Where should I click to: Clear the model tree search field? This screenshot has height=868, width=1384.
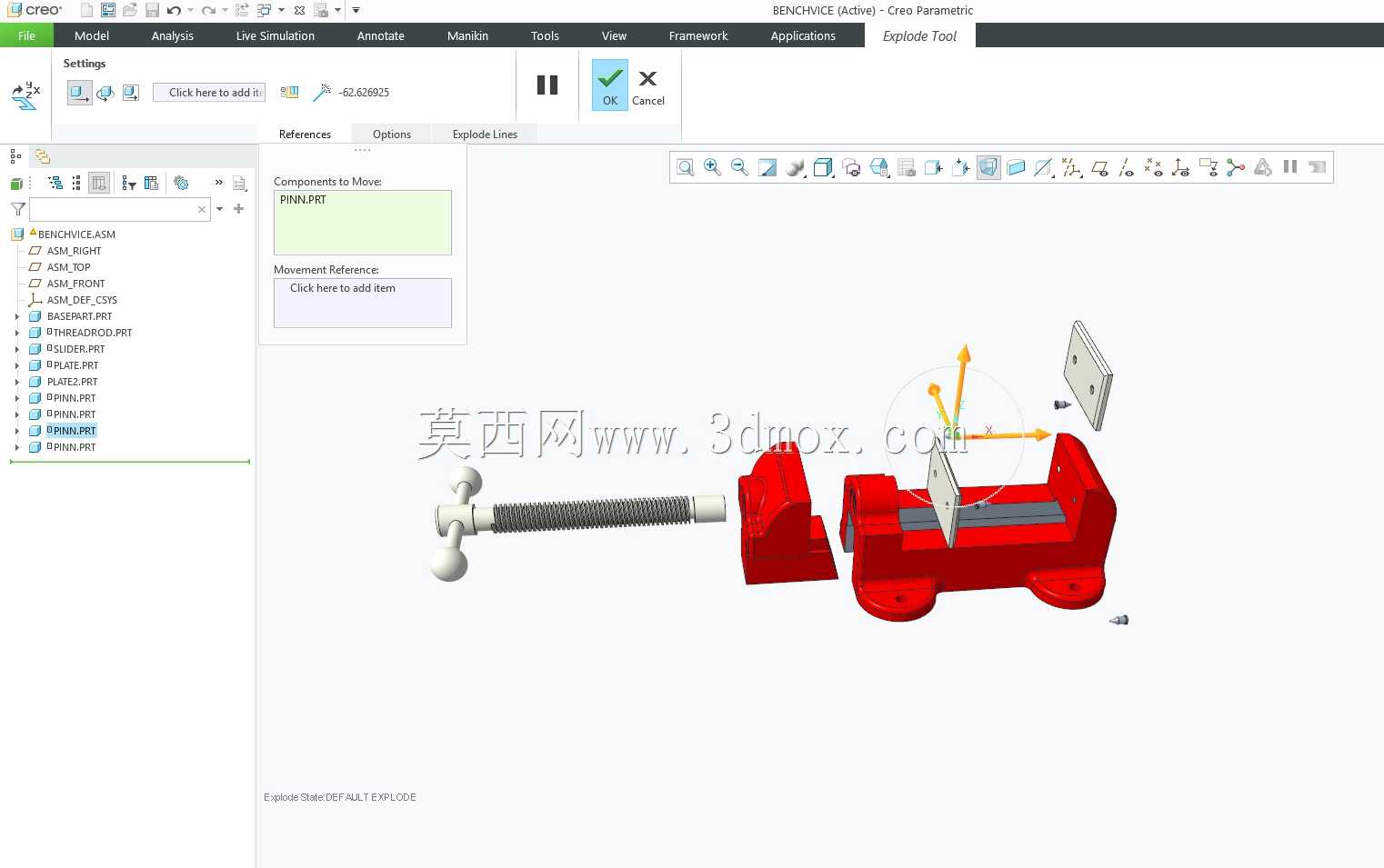[x=202, y=210]
